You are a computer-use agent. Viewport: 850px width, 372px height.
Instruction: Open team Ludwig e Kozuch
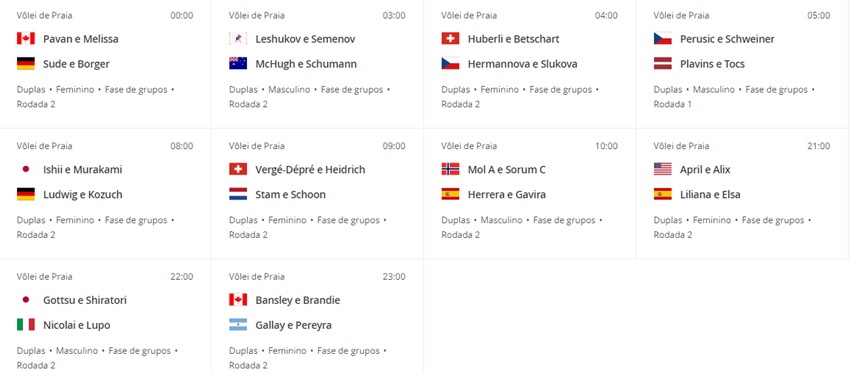(x=82, y=195)
